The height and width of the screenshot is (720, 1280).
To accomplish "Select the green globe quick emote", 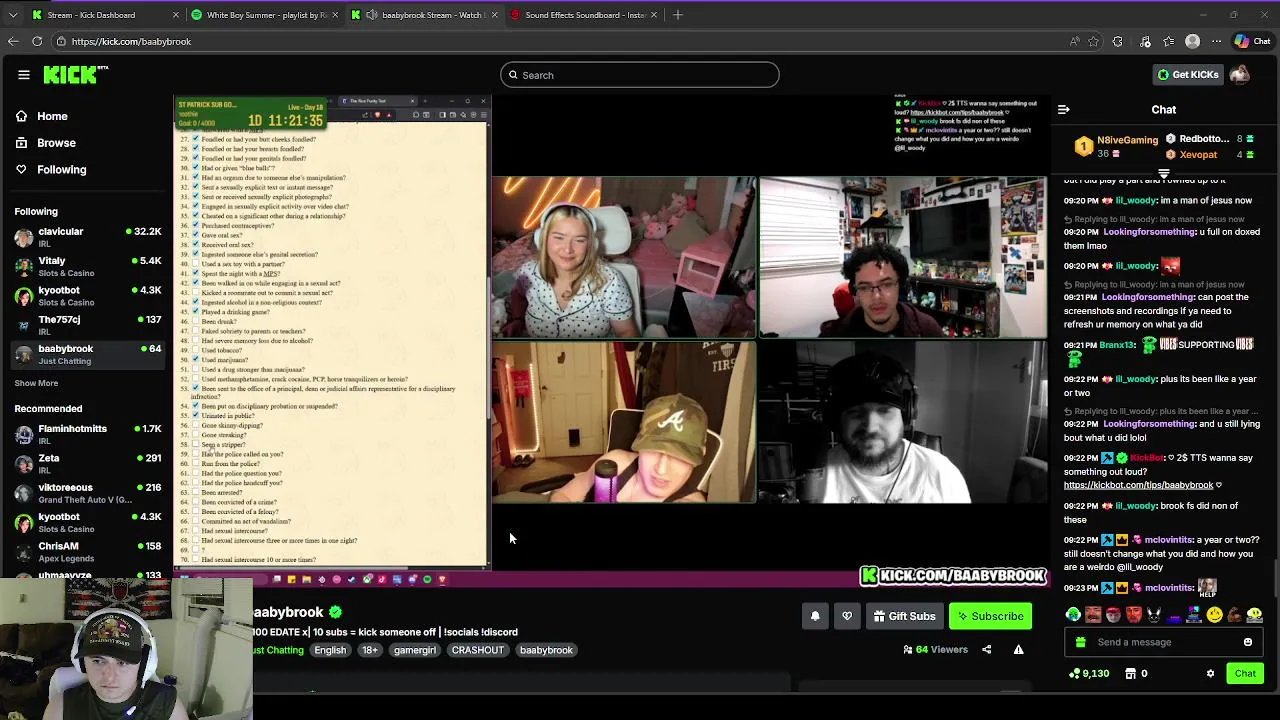I will 1073,615.
